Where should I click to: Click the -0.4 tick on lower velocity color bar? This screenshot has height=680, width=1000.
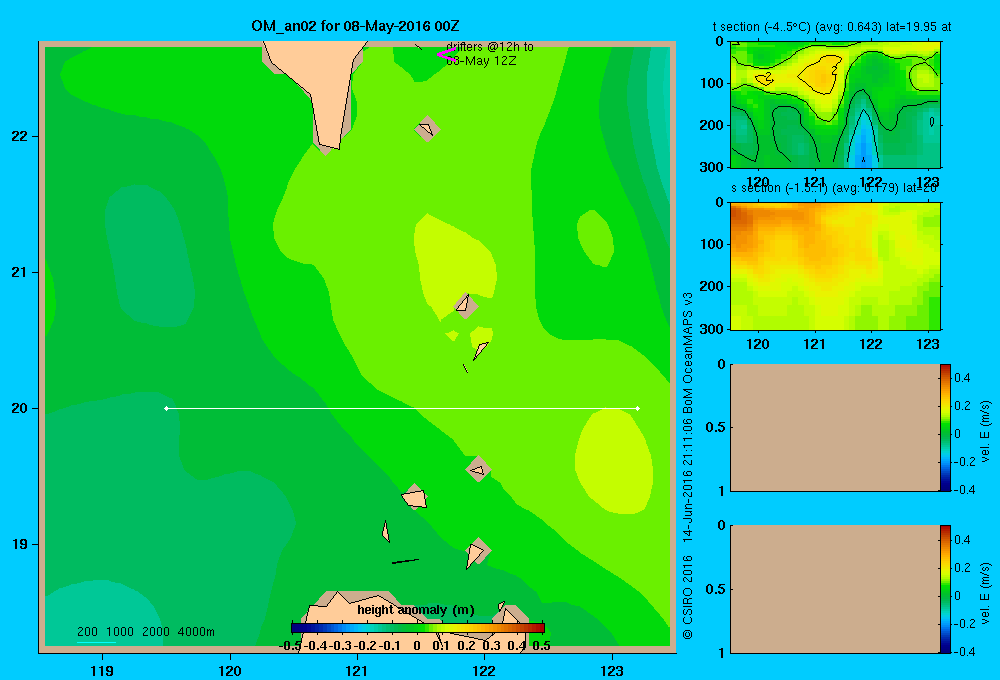(x=964, y=651)
